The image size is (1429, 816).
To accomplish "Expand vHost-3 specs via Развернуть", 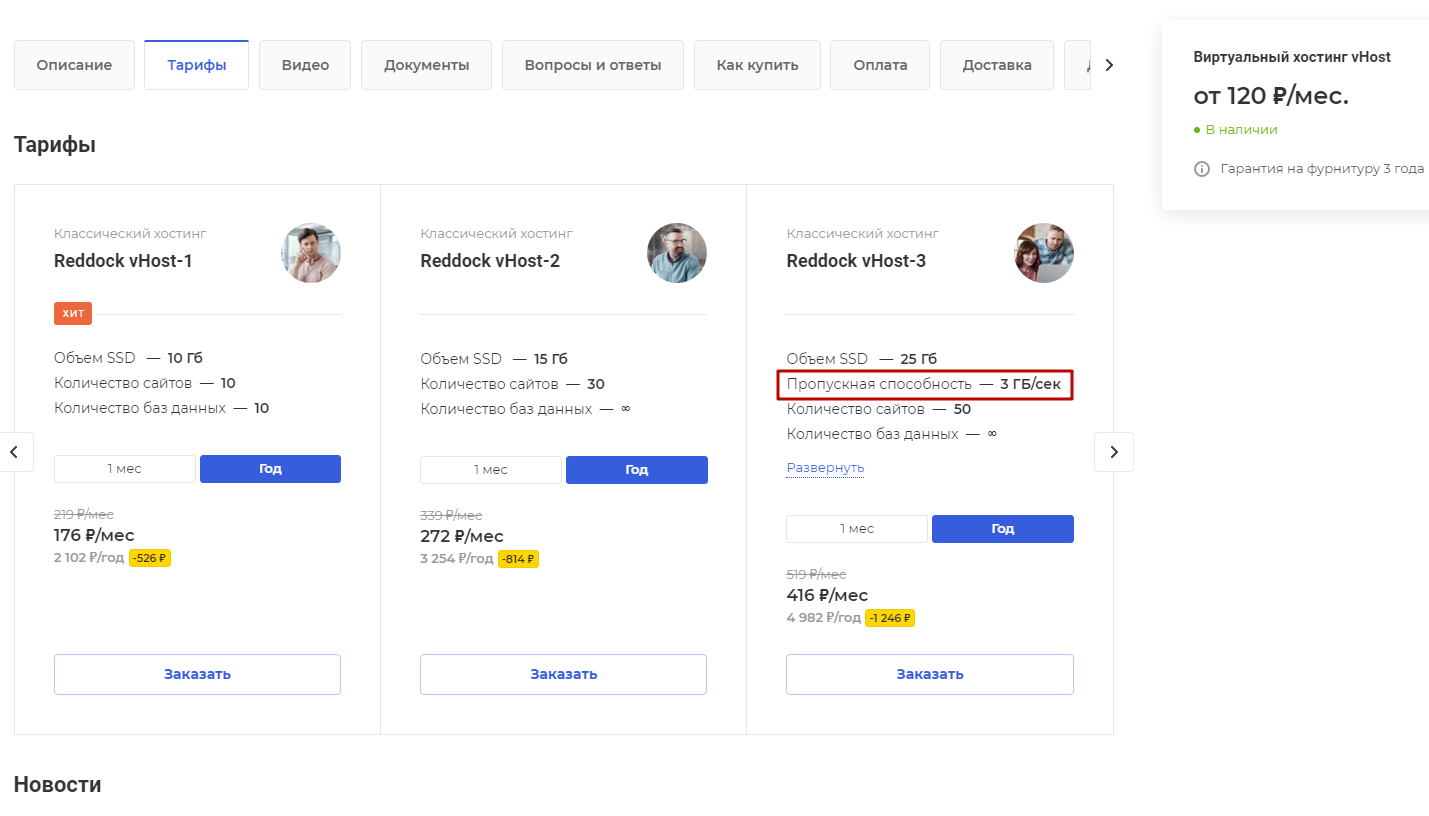I will [x=825, y=468].
